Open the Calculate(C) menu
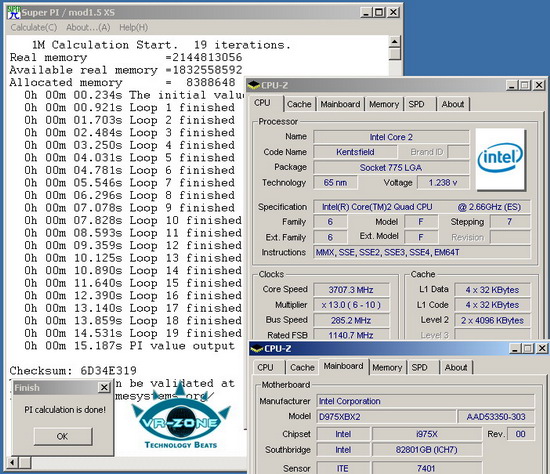The height and width of the screenshot is (474, 550). [34, 27]
